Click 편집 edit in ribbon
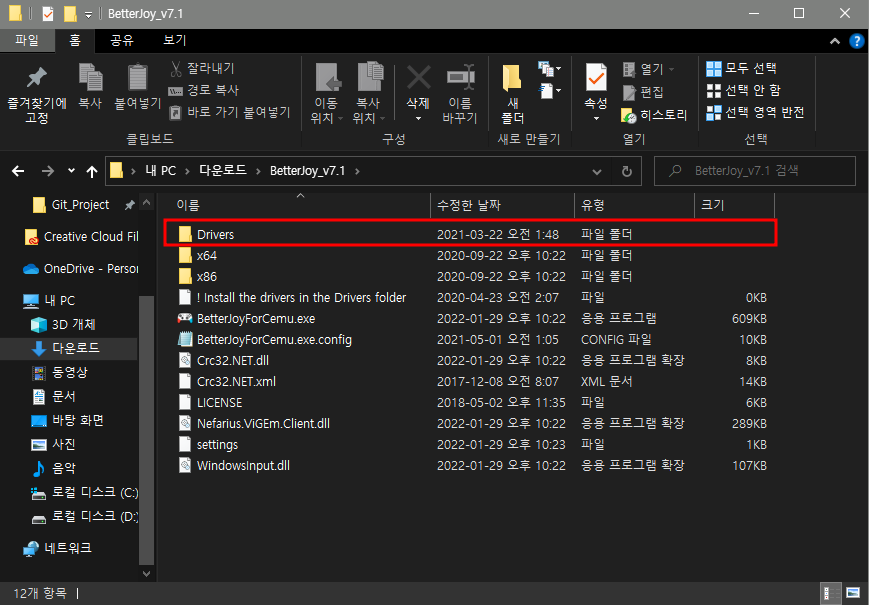The width and height of the screenshot is (869, 605). [x=643, y=92]
